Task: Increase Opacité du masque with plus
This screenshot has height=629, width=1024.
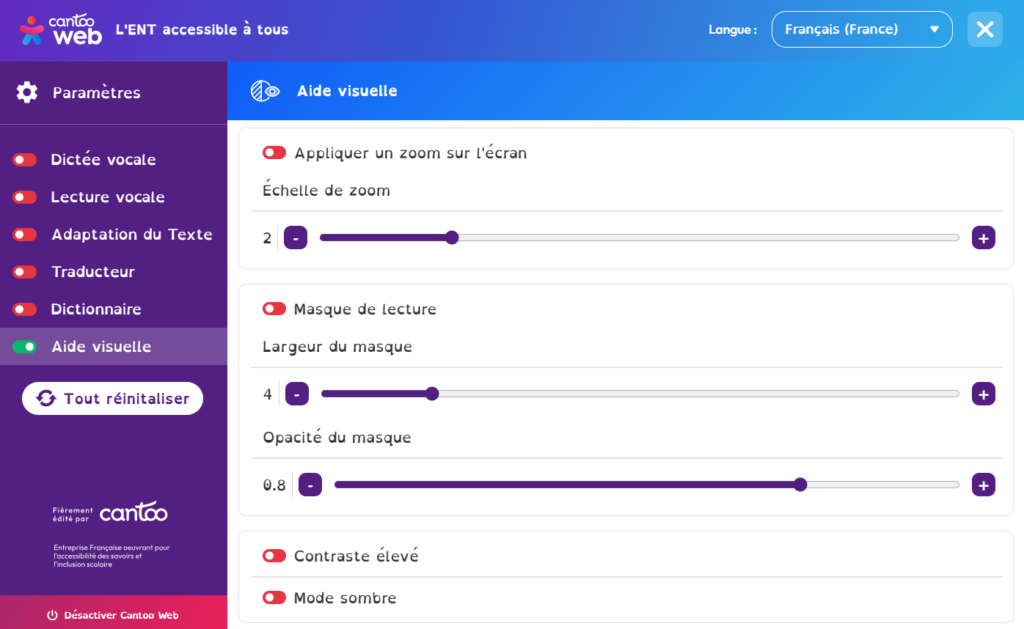Action: [x=983, y=485]
